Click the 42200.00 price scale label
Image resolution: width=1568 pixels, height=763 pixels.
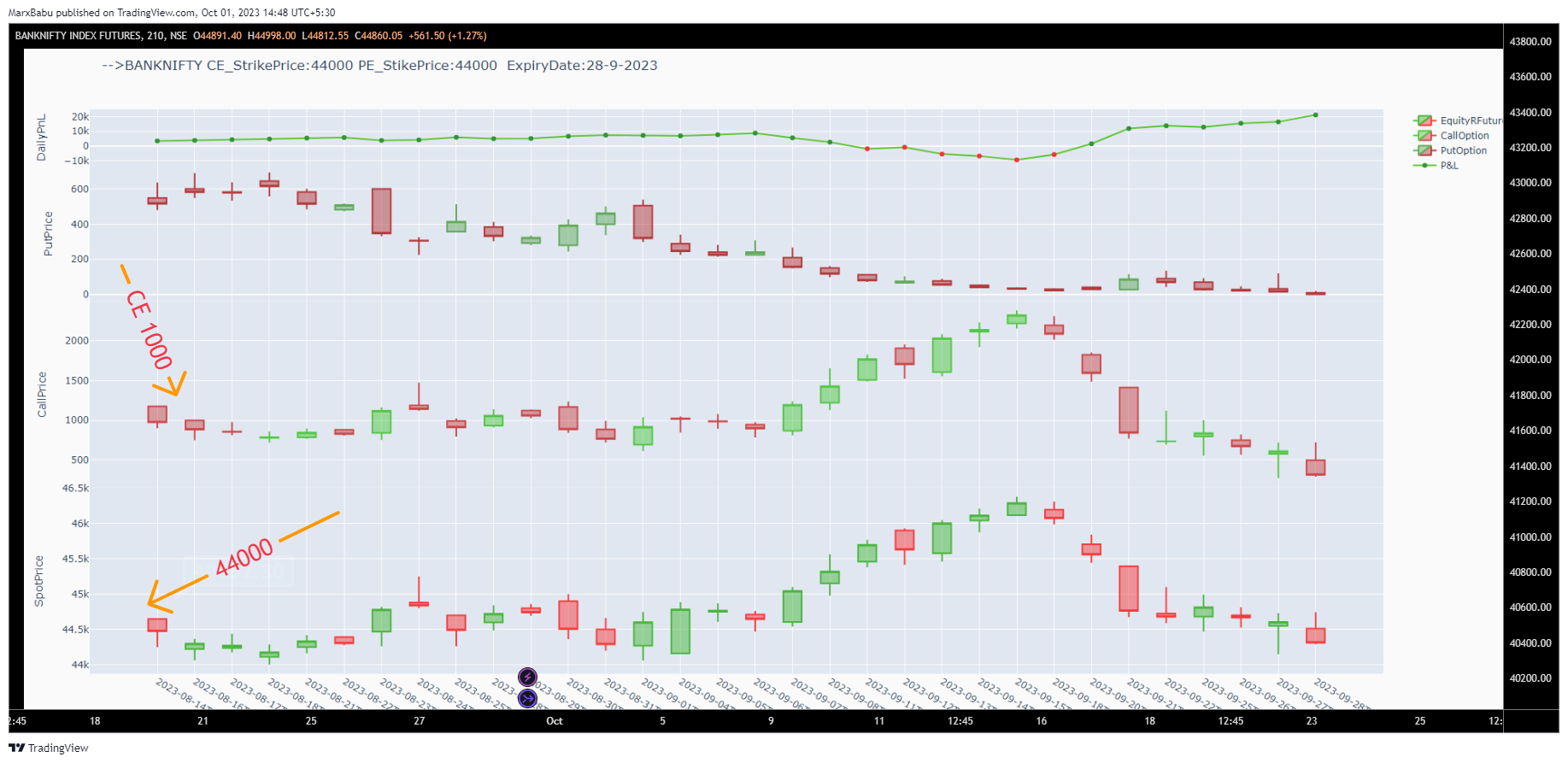pos(1530,325)
